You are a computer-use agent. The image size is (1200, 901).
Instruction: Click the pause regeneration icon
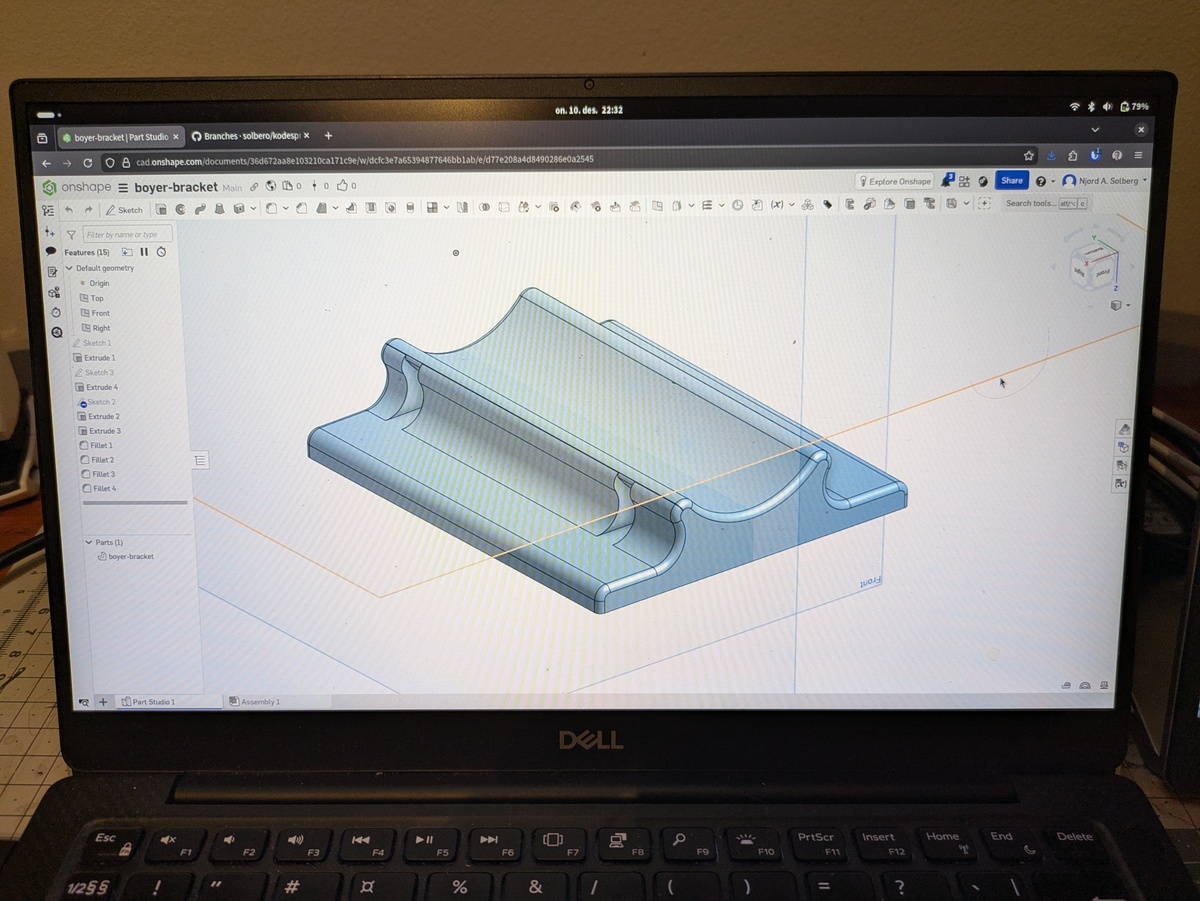tap(144, 252)
